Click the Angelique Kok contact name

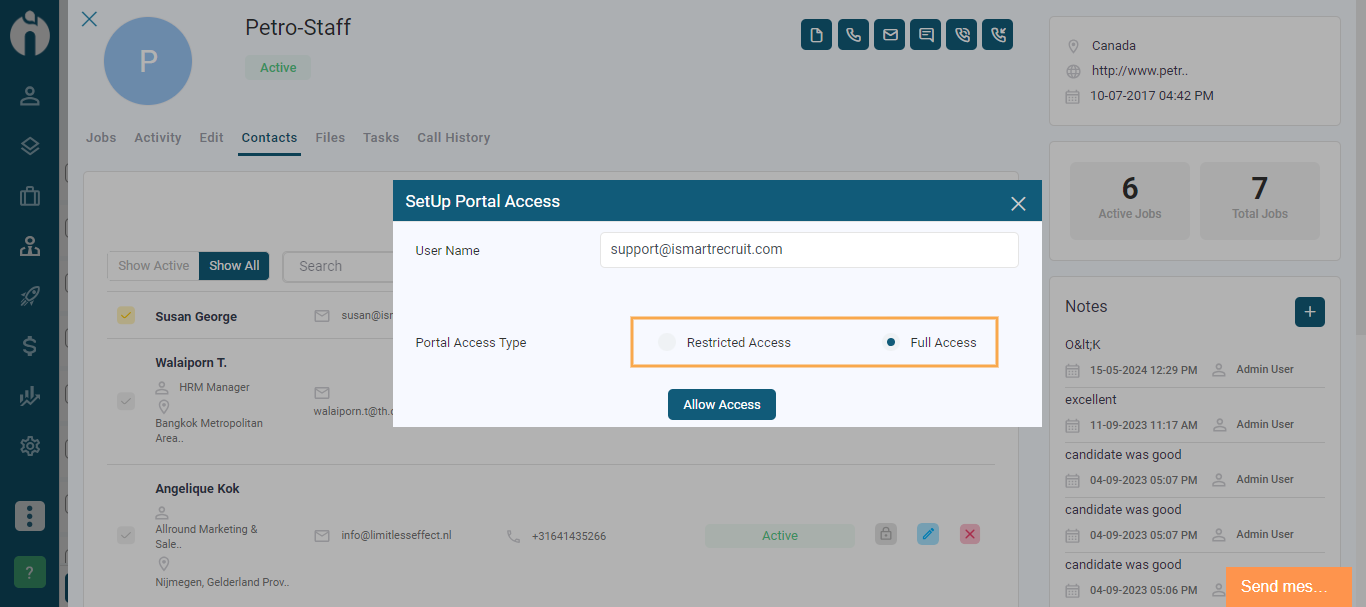tap(197, 489)
